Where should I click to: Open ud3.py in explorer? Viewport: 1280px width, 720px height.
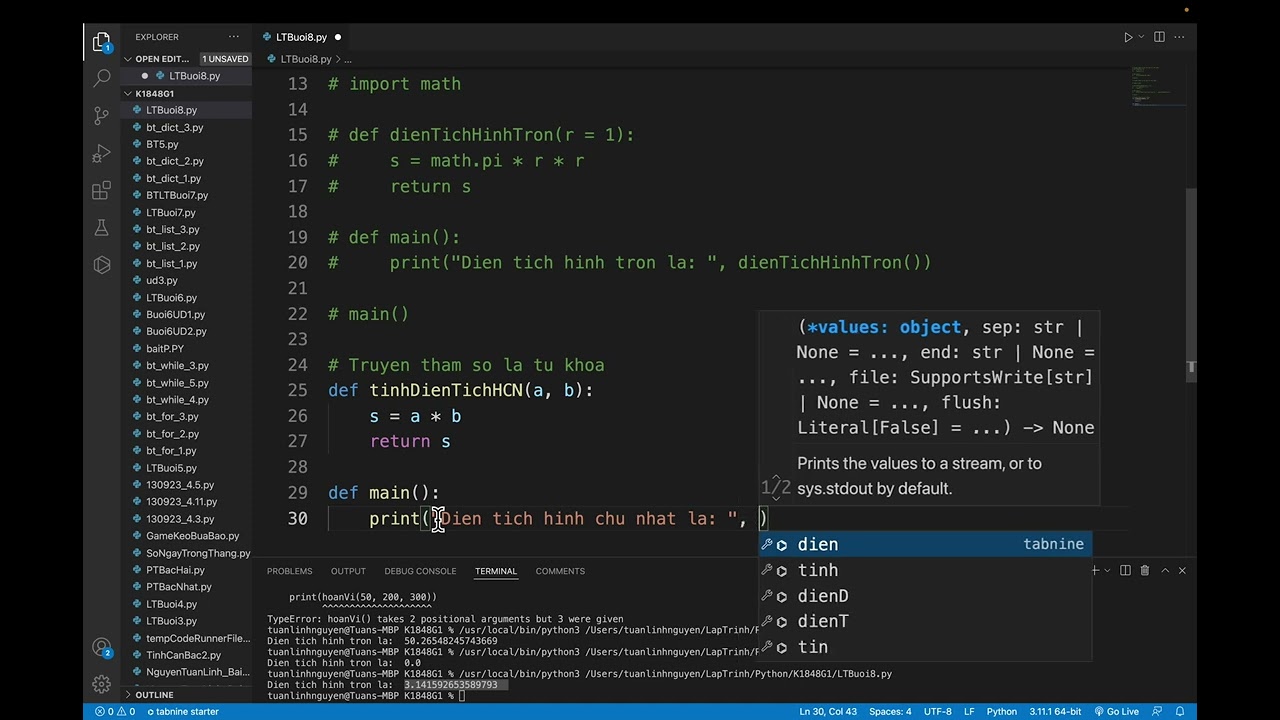[x=162, y=280]
